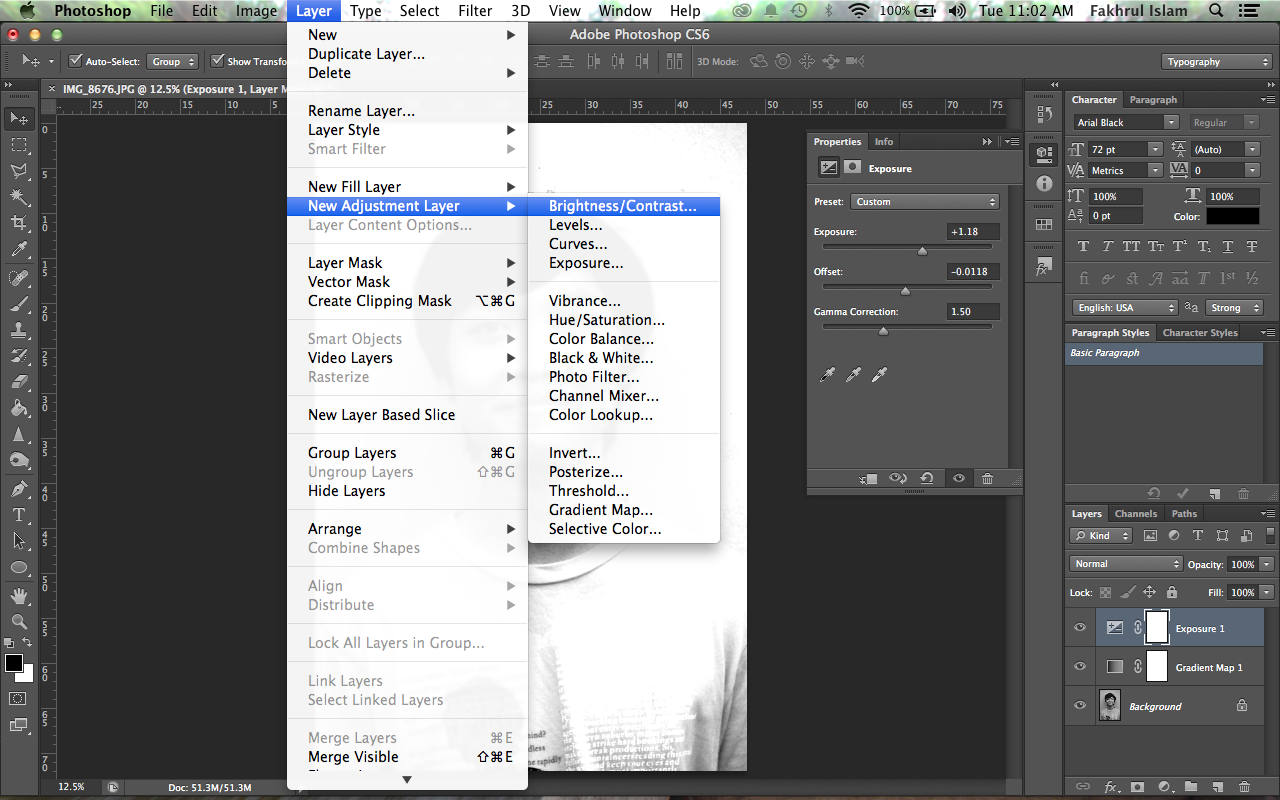Open Normal blend mode dropdown
This screenshot has height=800, width=1280.
click(1126, 564)
